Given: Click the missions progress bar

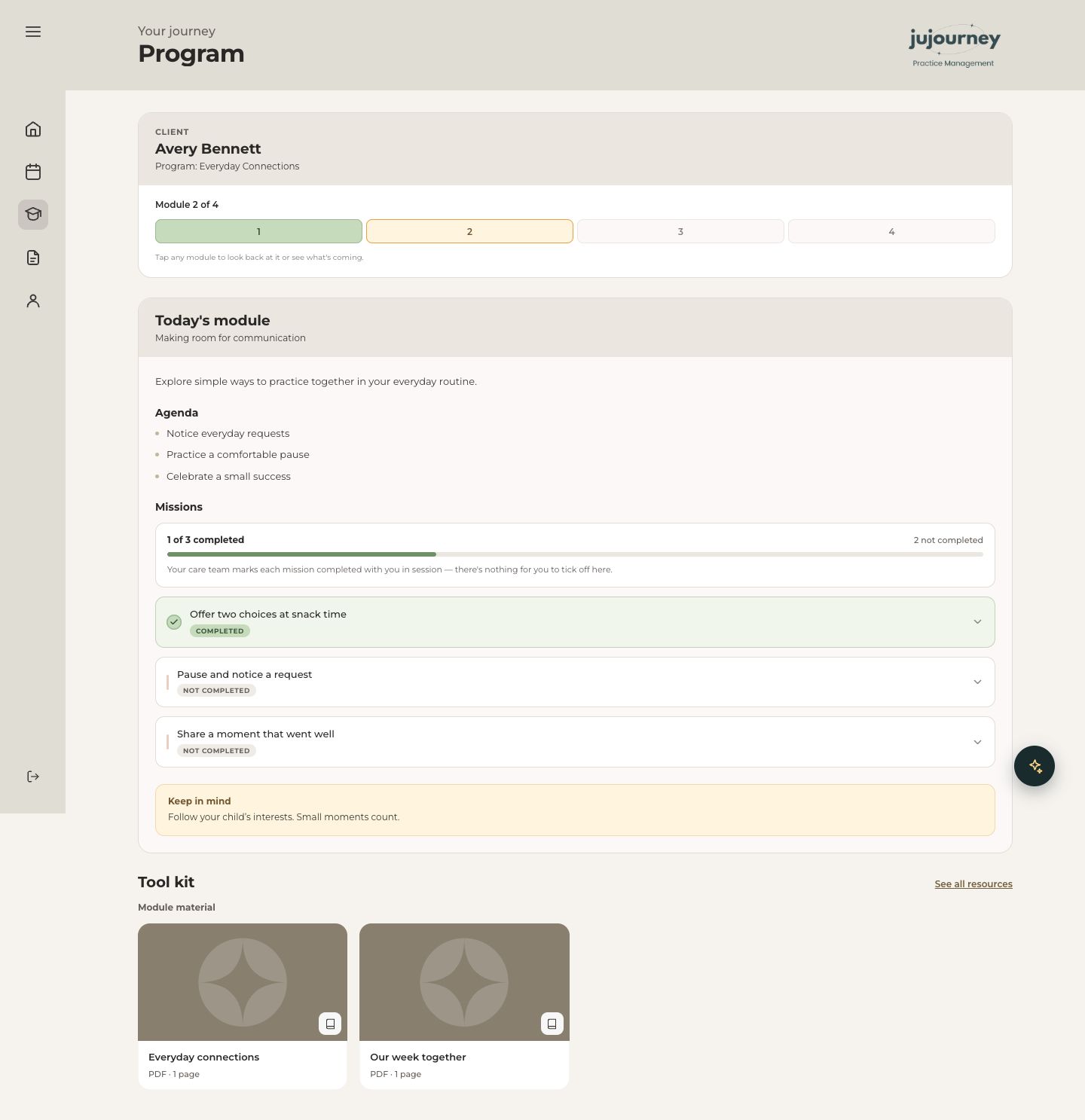Looking at the screenshot, I should [575, 554].
